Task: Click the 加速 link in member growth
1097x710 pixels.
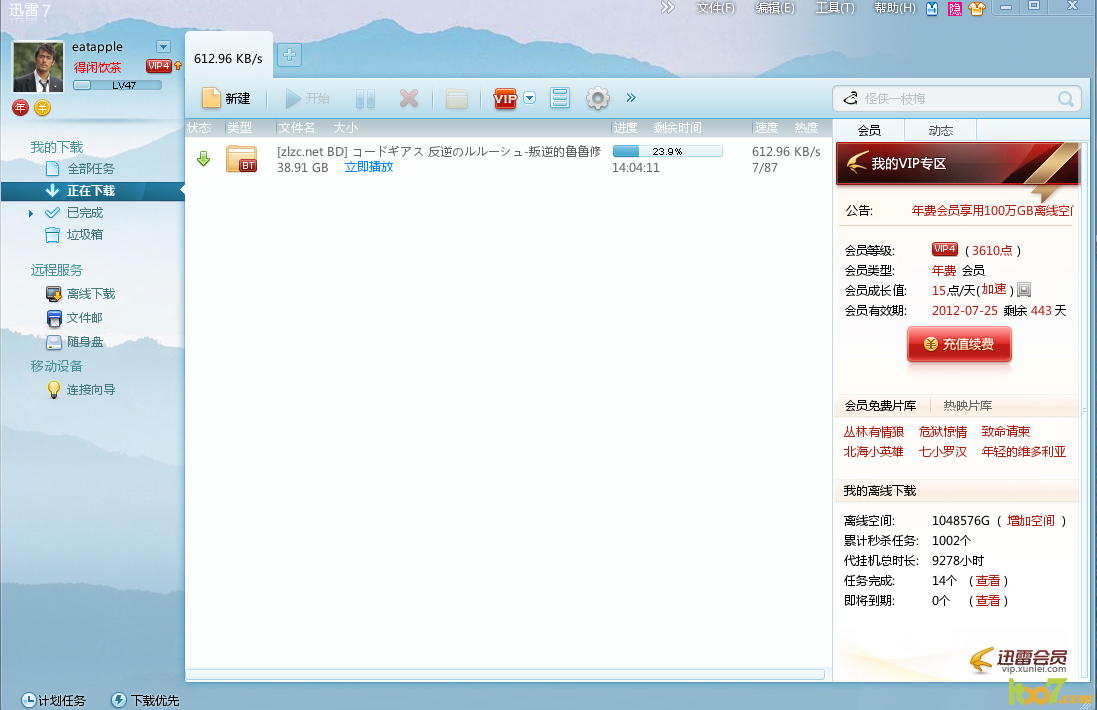Action: (x=993, y=290)
